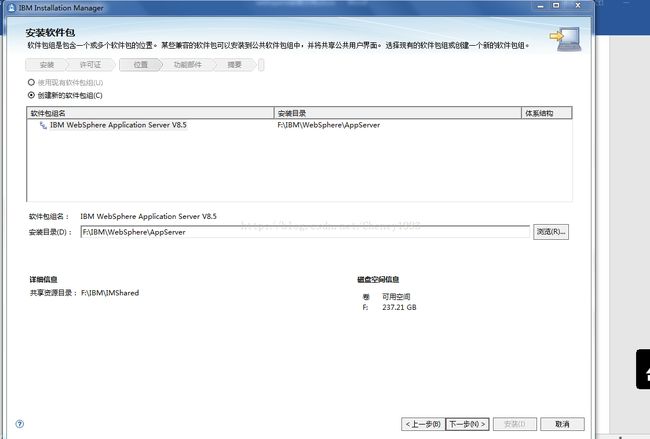
Task: Click the package group name value below the table
Action: pos(148,216)
